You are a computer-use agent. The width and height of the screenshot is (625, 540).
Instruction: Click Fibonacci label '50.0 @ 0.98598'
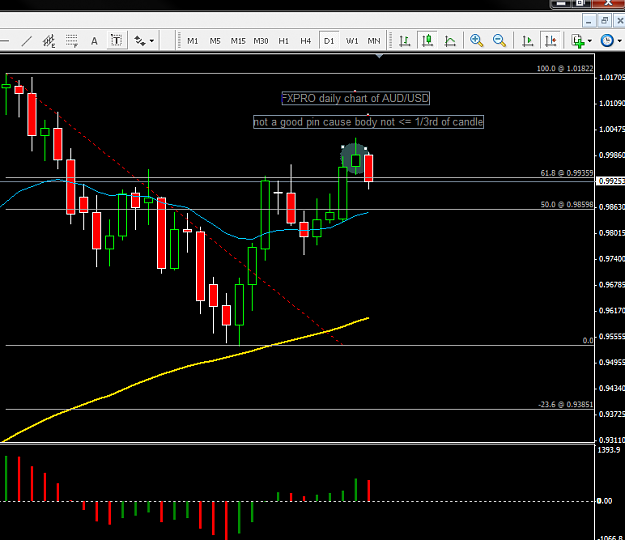point(566,204)
